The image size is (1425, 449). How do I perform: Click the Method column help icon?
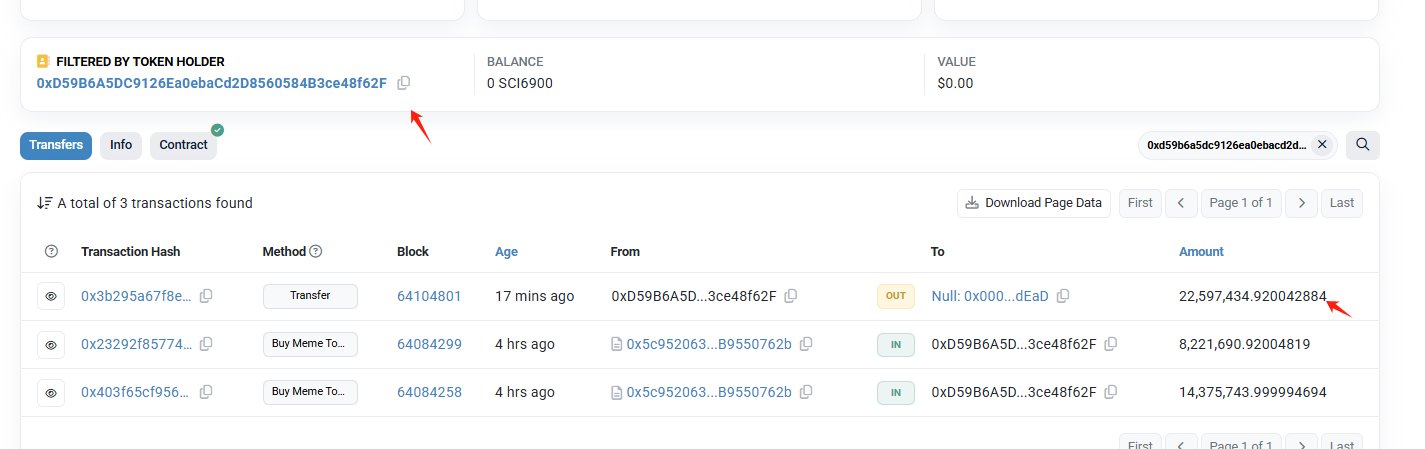click(x=316, y=252)
